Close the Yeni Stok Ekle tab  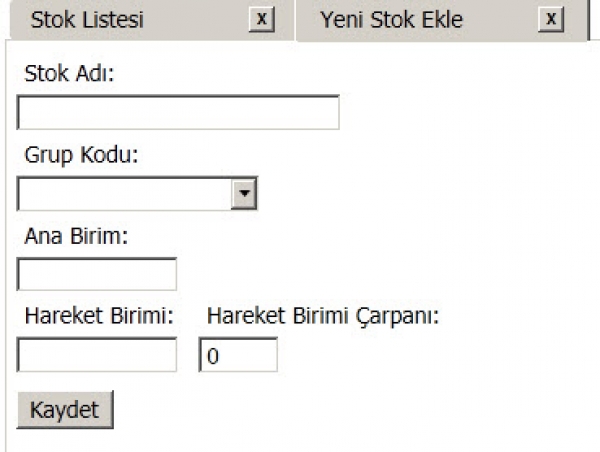[x=551, y=19]
